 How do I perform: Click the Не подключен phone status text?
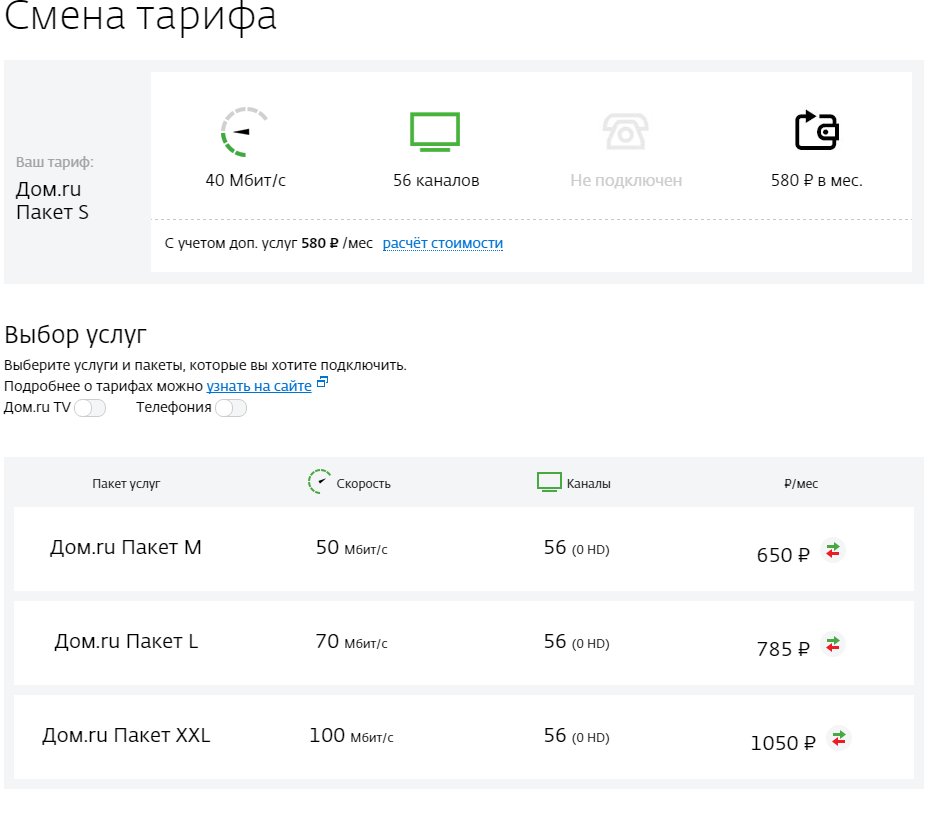626,180
